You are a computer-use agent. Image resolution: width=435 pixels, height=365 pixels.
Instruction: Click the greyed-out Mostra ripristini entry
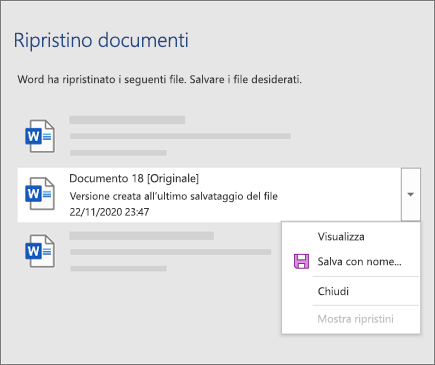(x=355, y=319)
